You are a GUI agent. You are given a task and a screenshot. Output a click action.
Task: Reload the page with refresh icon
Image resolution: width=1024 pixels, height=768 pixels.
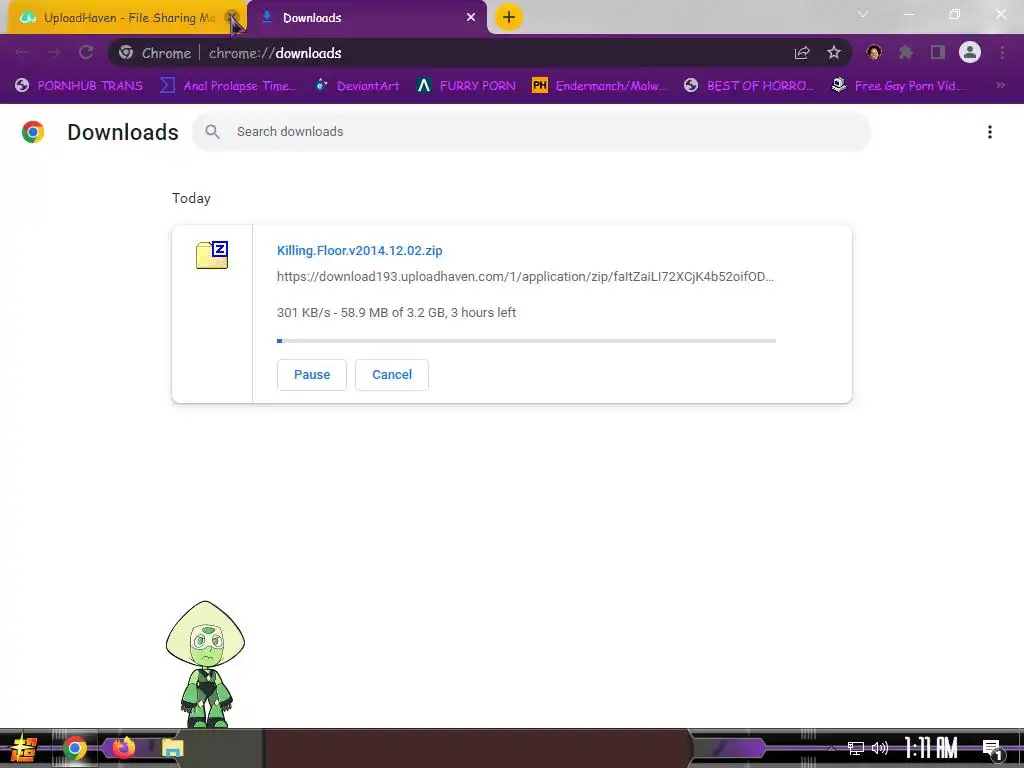coord(86,53)
